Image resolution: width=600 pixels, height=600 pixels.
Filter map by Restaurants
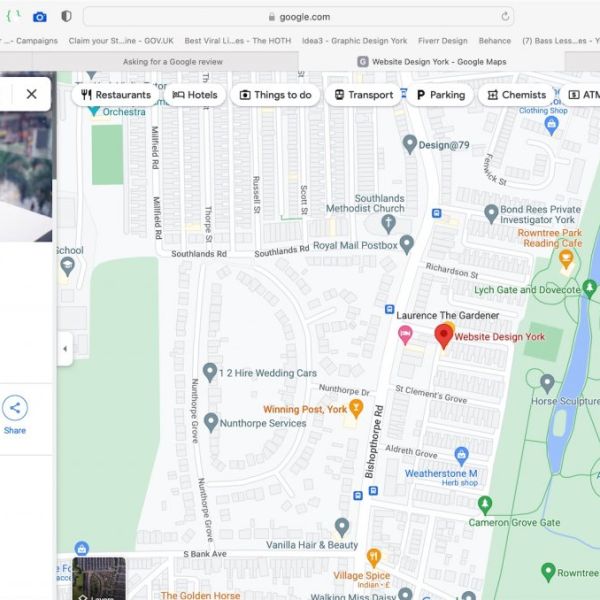[116, 95]
